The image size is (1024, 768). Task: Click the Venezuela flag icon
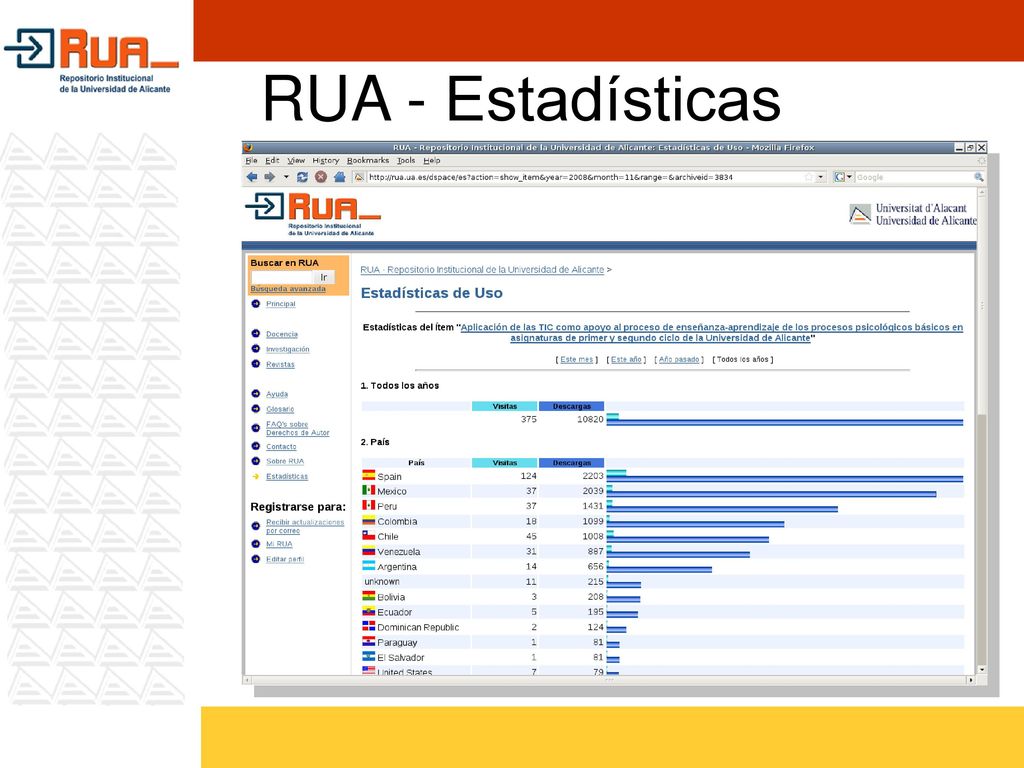coord(369,551)
